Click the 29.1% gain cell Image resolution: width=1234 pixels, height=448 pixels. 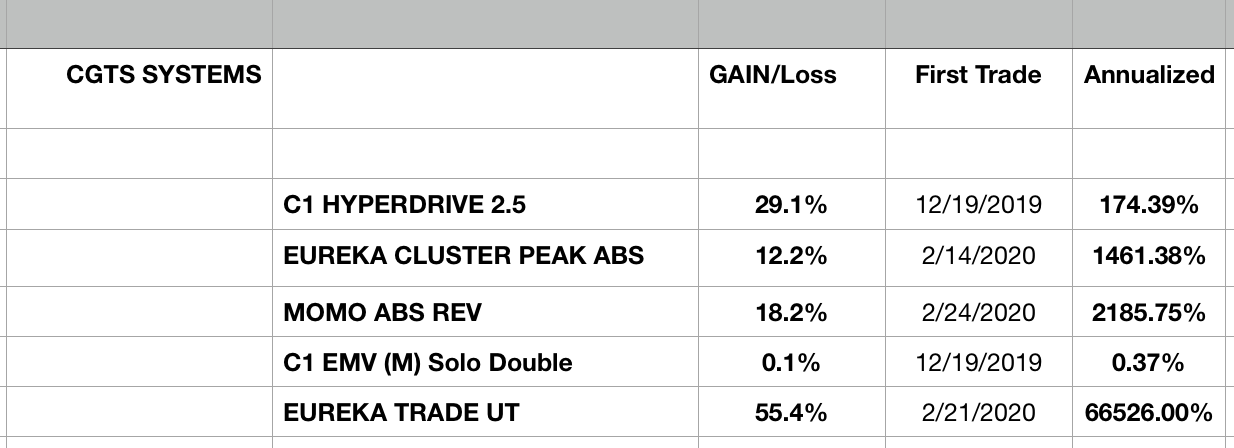pyautogui.click(x=790, y=206)
